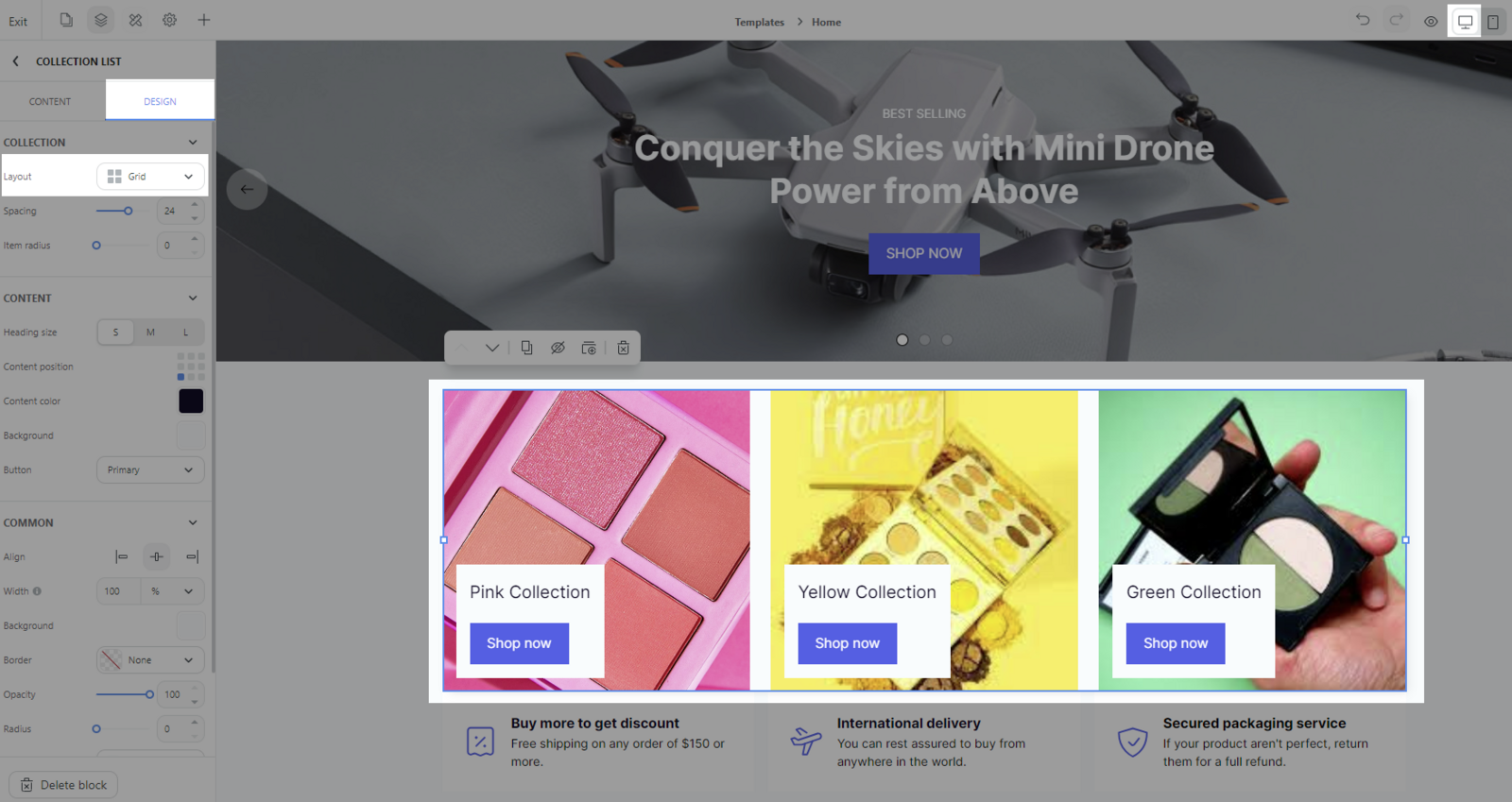The height and width of the screenshot is (802, 1512).
Task: Delete the block using floating toolbar trash icon
Action: (624, 348)
